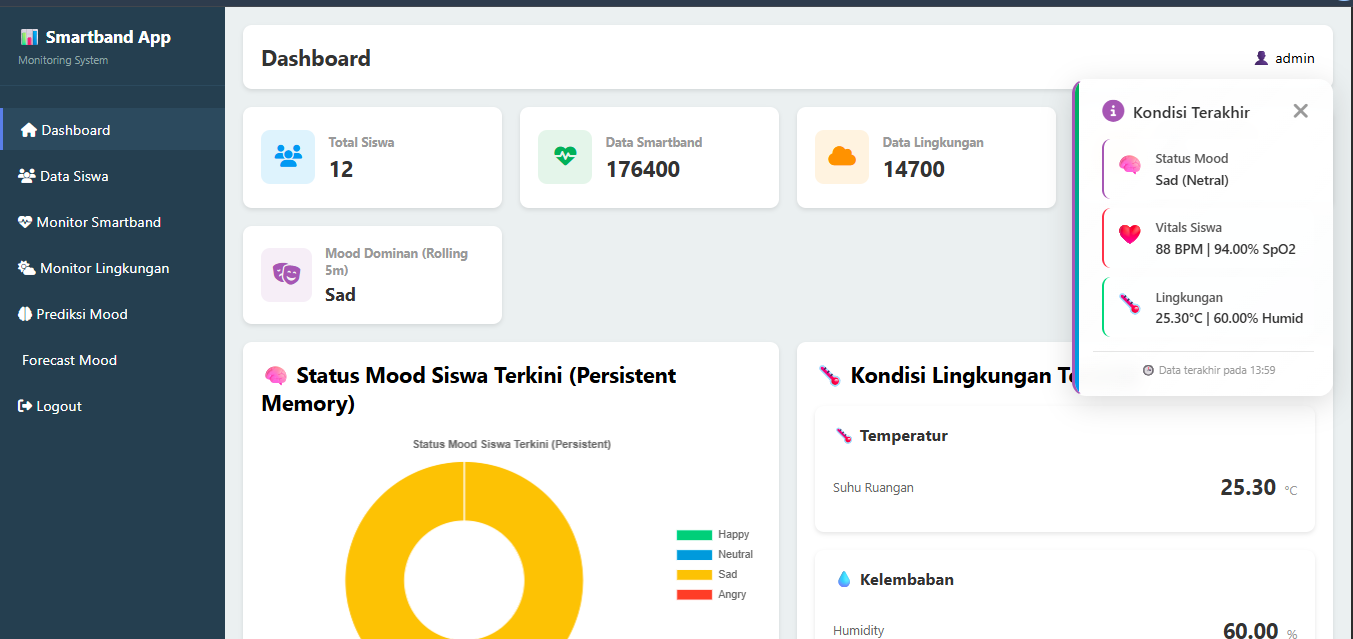Click the 25.30 temperature reading

pyautogui.click(x=1248, y=488)
